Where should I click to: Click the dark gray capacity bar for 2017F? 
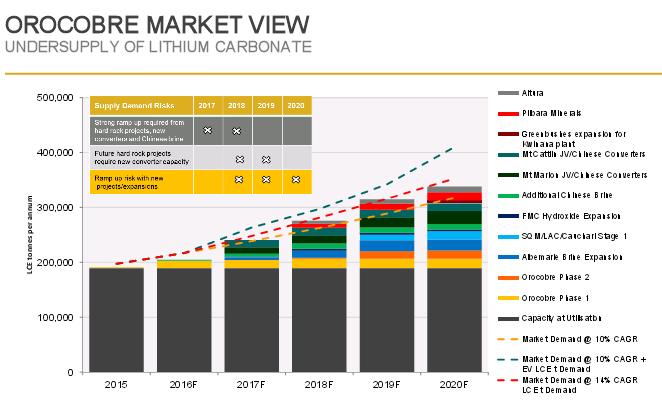pyautogui.click(x=252, y=320)
